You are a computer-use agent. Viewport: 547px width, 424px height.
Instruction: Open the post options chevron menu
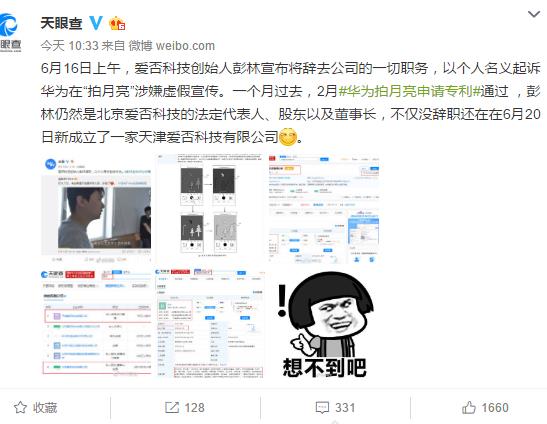click(533, 15)
